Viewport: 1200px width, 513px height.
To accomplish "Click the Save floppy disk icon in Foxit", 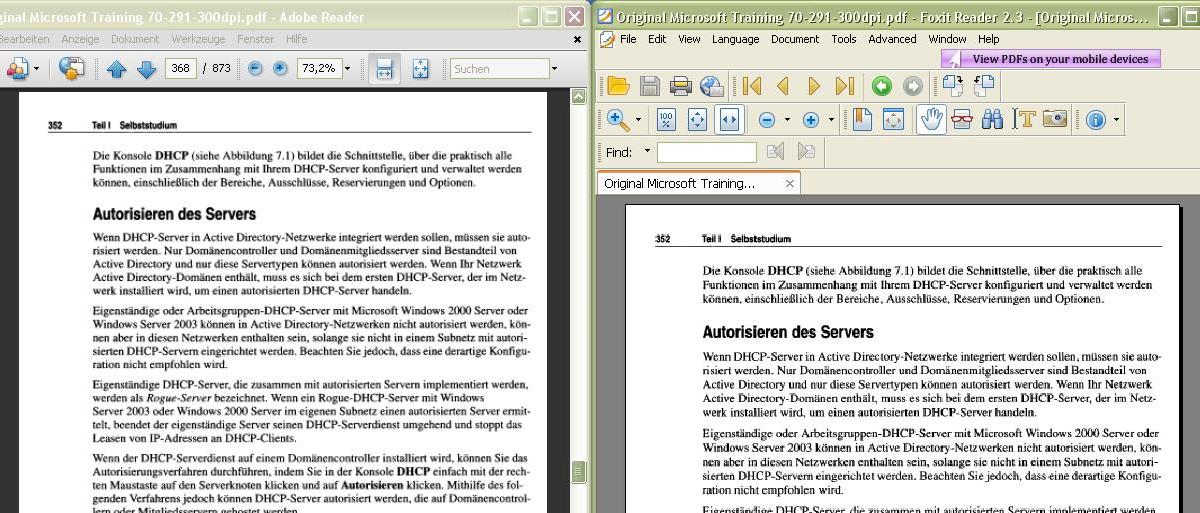I will point(650,86).
